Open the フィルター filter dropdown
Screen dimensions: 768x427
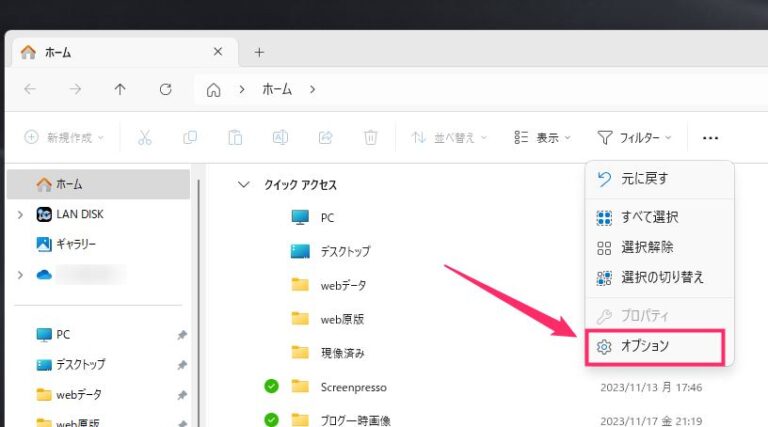pos(634,138)
